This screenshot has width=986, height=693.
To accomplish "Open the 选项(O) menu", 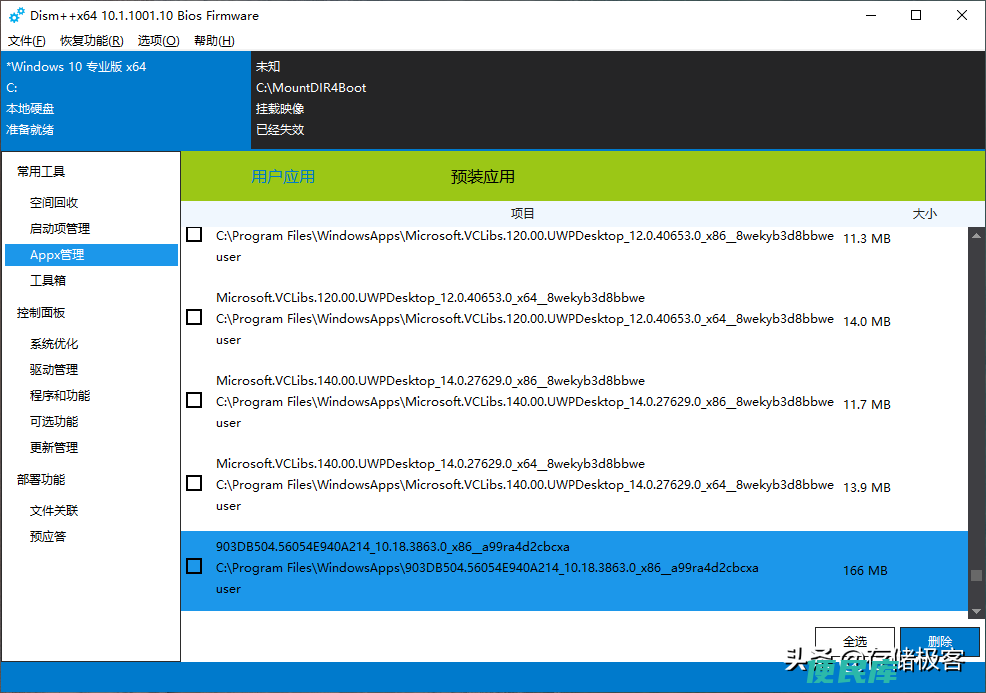I will point(158,41).
